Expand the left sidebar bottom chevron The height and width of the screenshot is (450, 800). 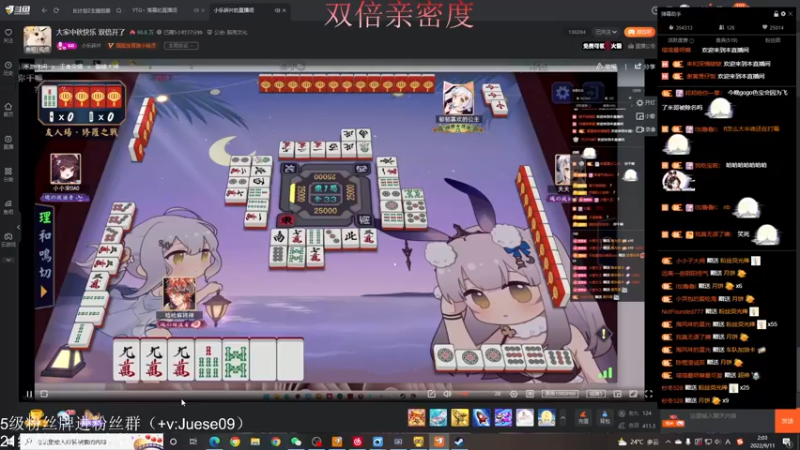(x=8, y=260)
